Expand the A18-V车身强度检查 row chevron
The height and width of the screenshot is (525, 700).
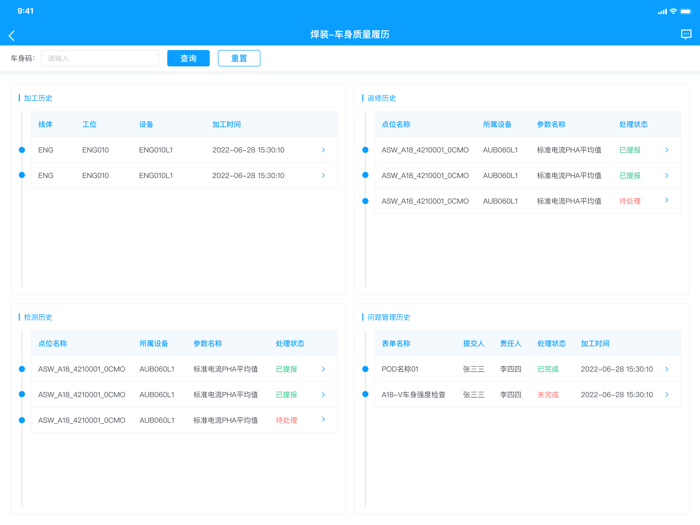tap(667, 395)
